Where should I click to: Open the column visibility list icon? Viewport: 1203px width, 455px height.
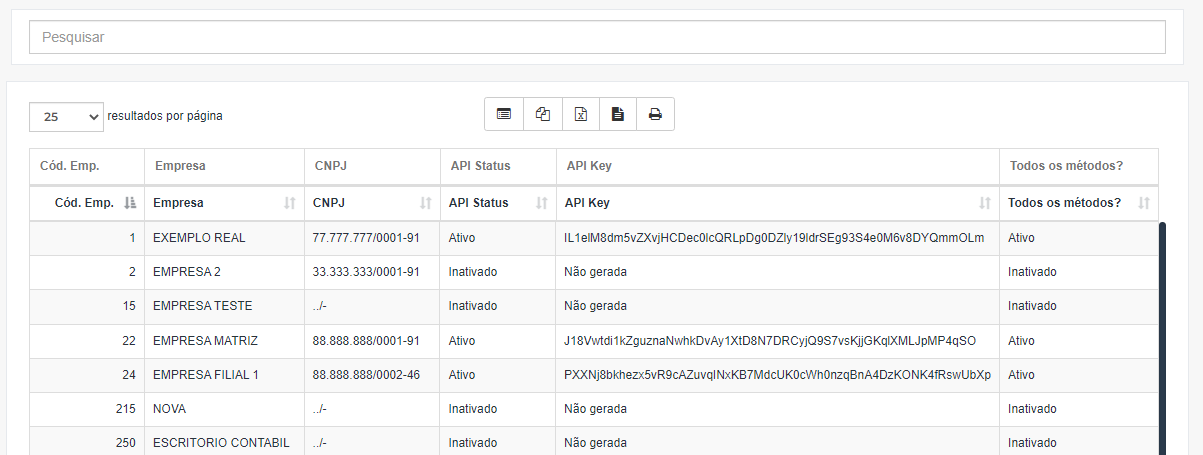click(x=504, y=114)
